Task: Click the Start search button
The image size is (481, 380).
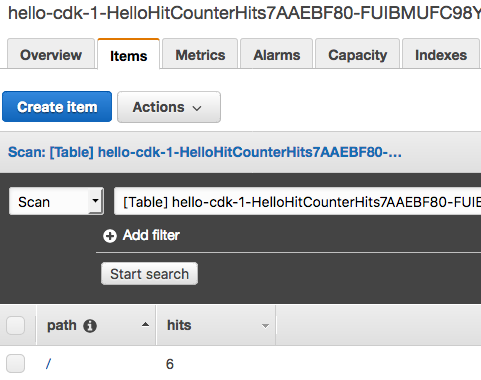Action: (x=149, y=274)
